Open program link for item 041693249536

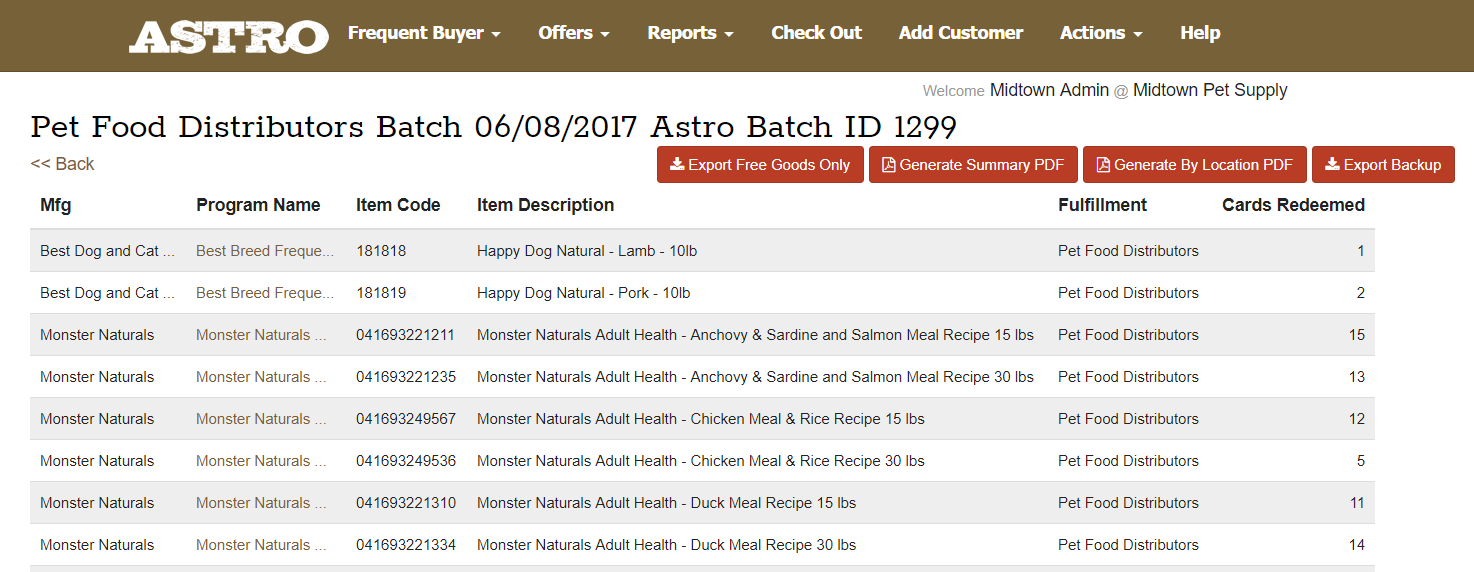pos(261,461)
